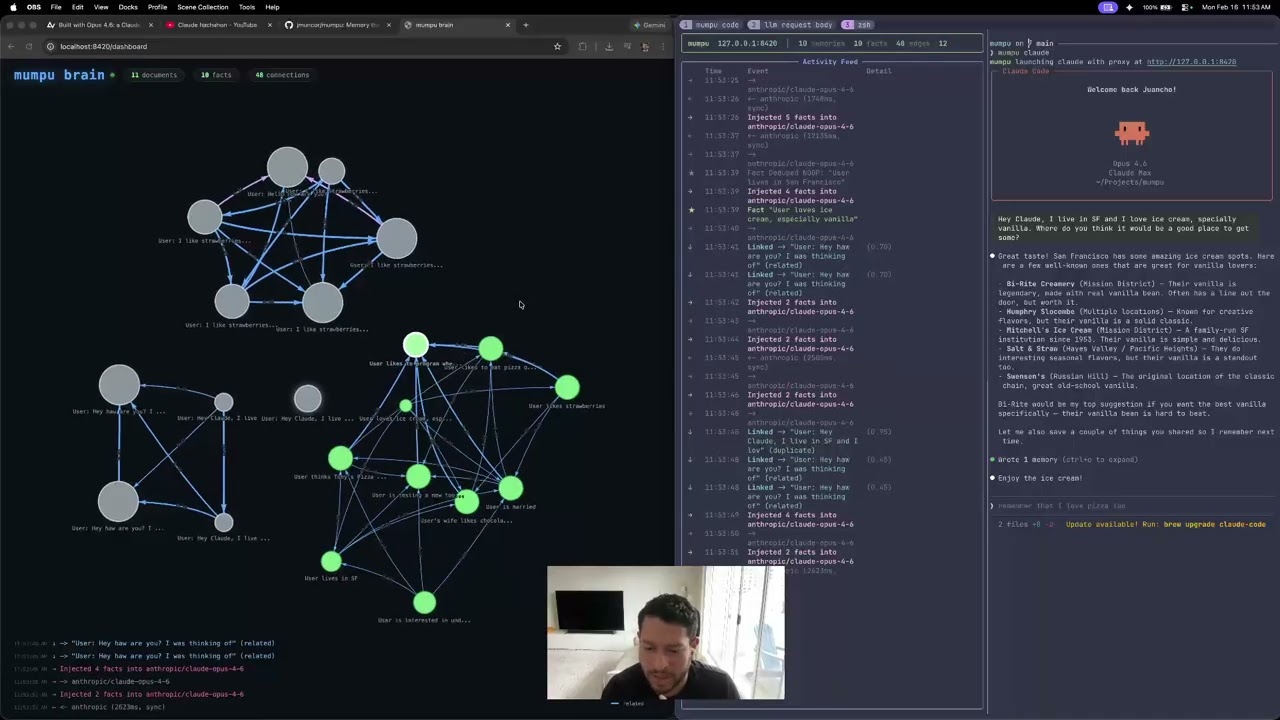Select the 'User lives in SF' green node
This screenshot has width=1280, height=720.
331,561
